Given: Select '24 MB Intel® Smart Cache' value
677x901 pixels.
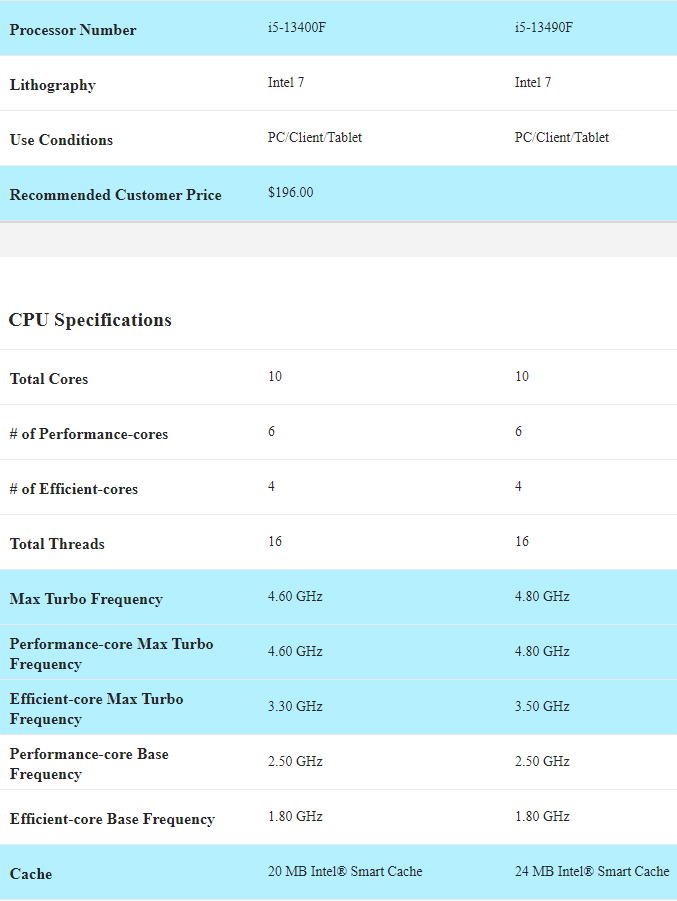Looking at the screenshot, I should tap(592, 872).
